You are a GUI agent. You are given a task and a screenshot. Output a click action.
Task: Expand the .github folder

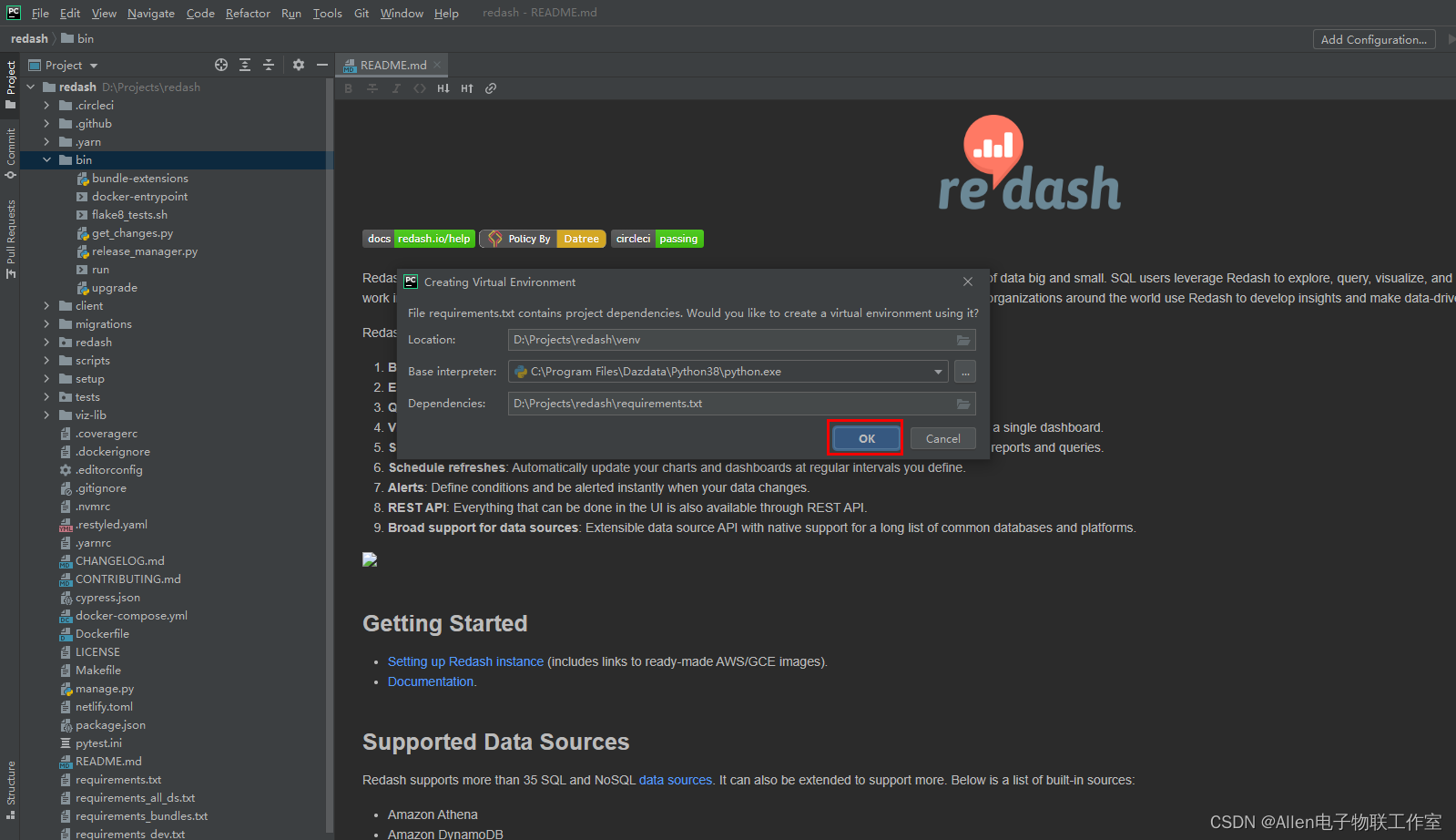(x=46, y=124)
